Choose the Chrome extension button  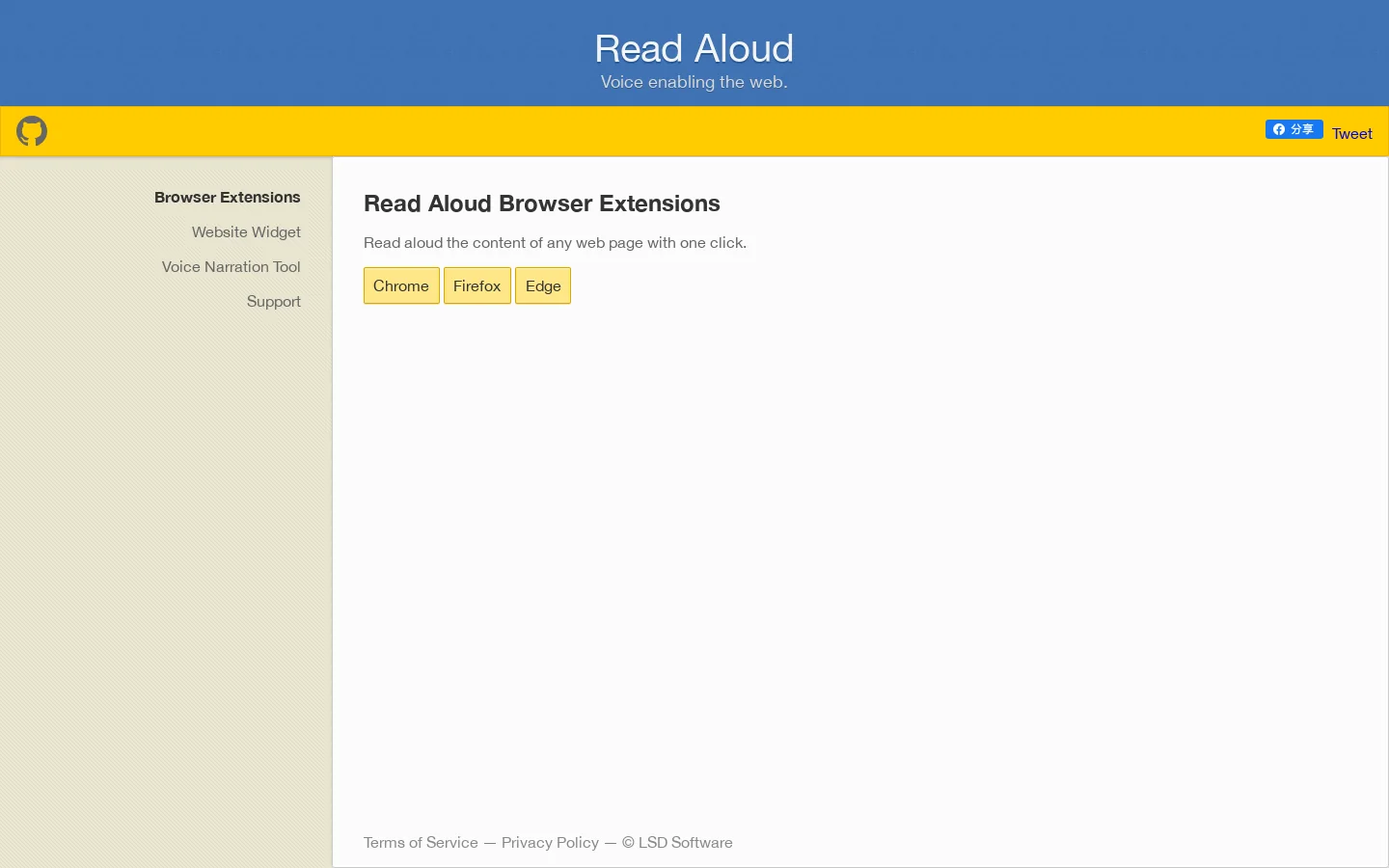tap(401, 285)
